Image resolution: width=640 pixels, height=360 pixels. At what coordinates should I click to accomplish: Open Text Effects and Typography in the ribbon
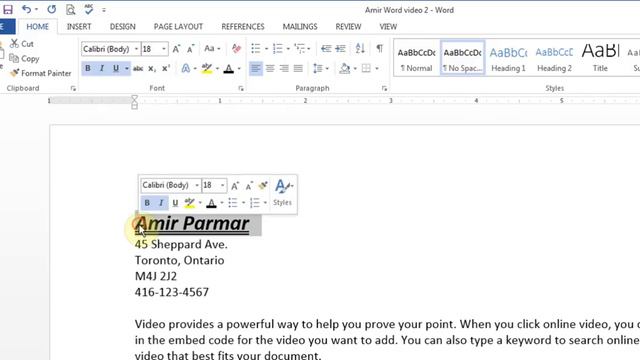186,68
